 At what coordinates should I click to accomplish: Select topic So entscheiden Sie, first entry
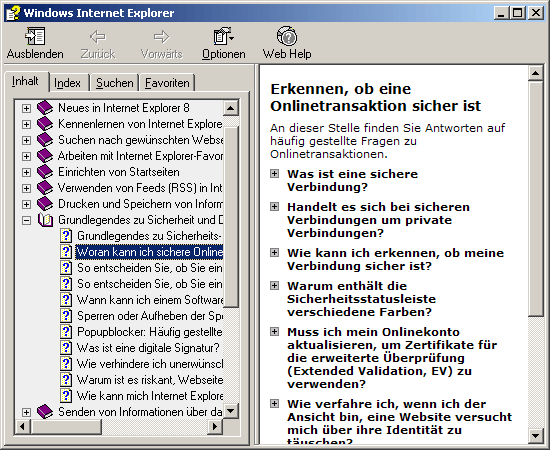click(x=149, y=268)
